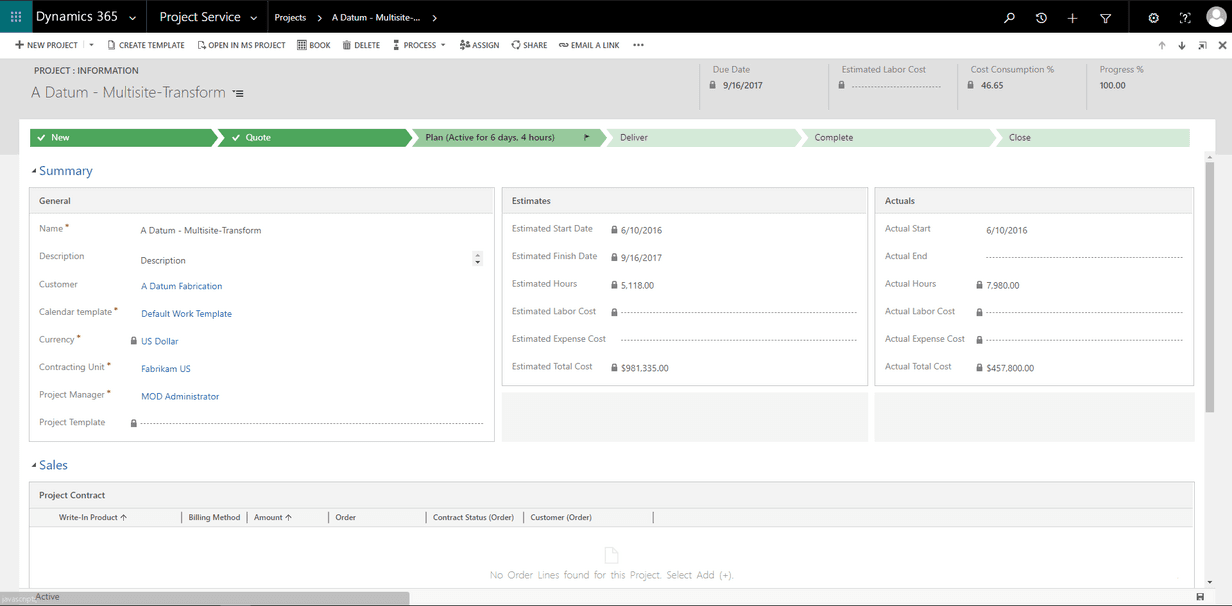Open the Dynamics 365 app launcher grid
This screenshot has height=606, width=1232.
tap(16, 17)
